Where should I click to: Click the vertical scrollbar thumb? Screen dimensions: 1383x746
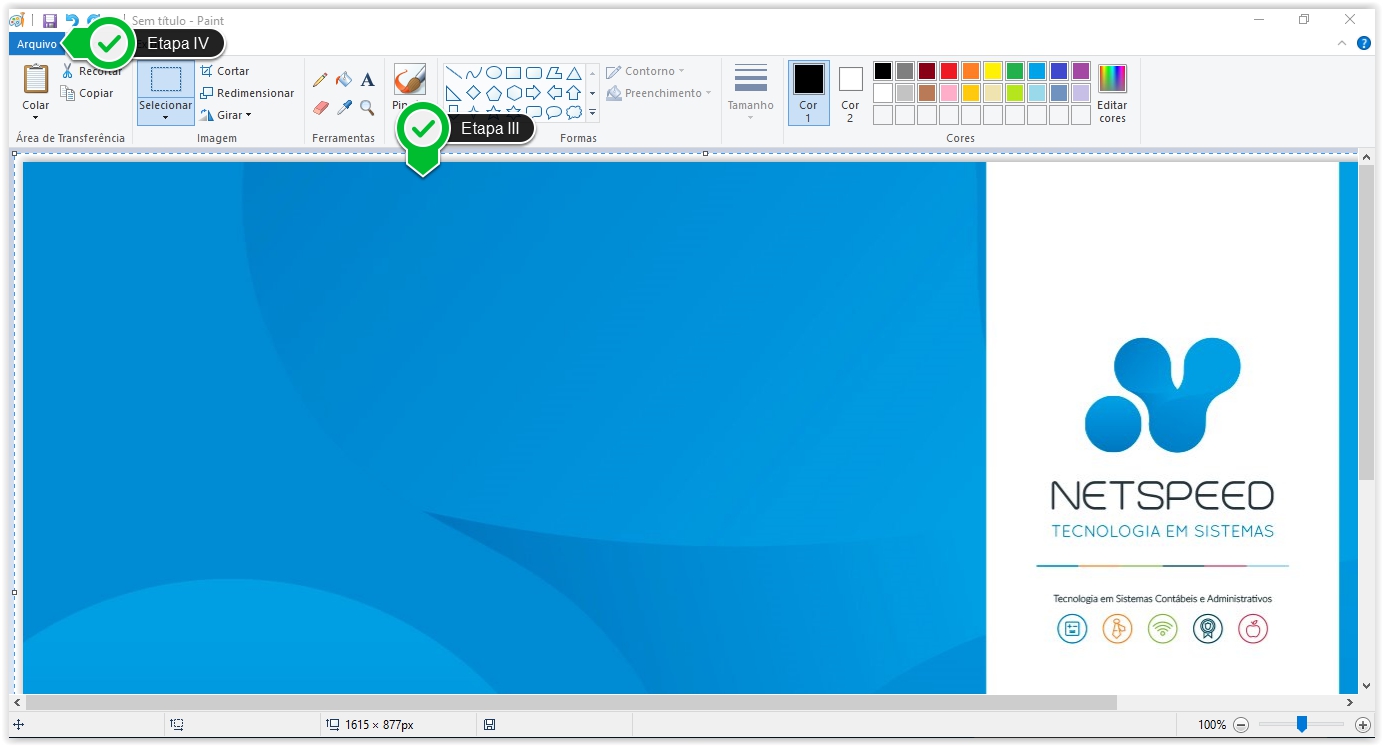1367,321
